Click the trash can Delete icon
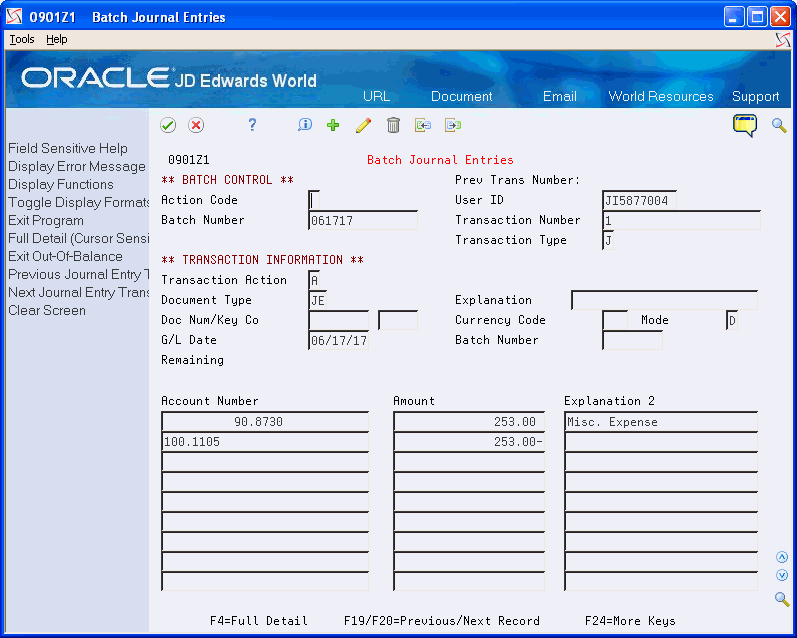The image size is (797, 638). 393,125
